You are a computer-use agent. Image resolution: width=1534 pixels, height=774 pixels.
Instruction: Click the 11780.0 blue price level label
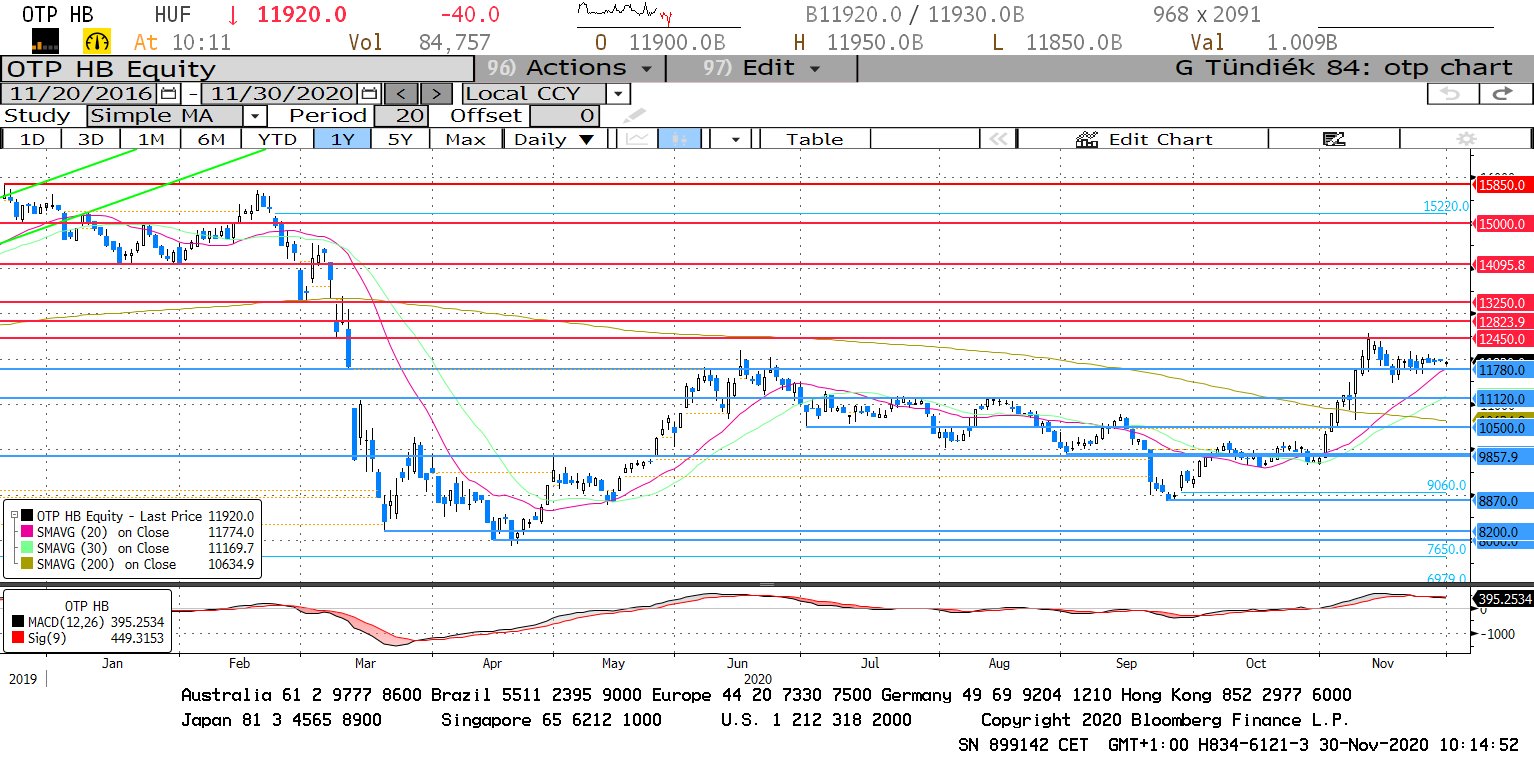(x=1502, y=370)
